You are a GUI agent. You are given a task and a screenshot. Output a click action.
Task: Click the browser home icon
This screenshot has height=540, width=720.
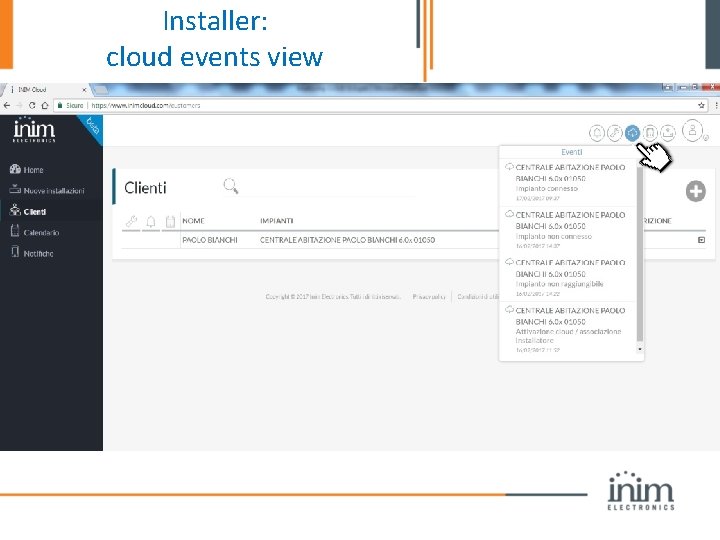coord(45,105)
